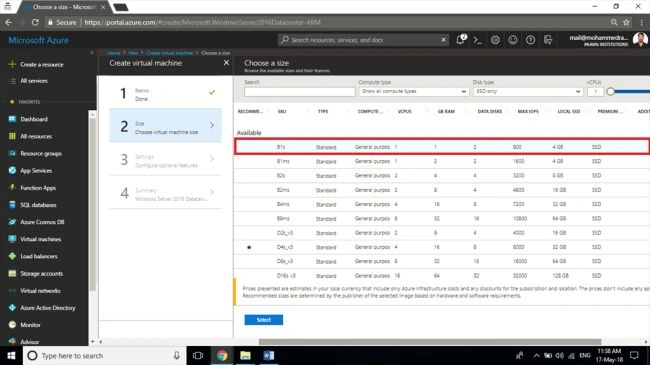
Task: Select the D8s_v3 size row
Action: click(x=442, y=261)
